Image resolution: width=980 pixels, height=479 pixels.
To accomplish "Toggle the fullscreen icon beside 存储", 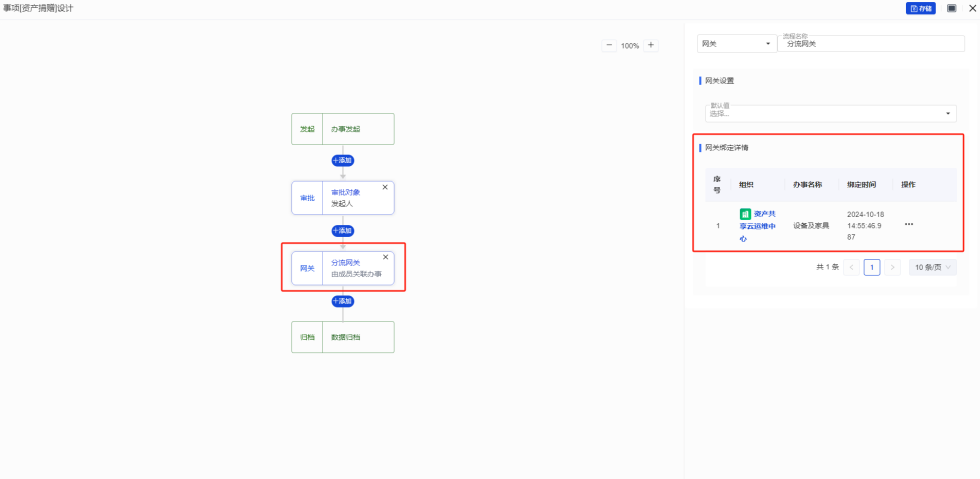I will (951, 8).
